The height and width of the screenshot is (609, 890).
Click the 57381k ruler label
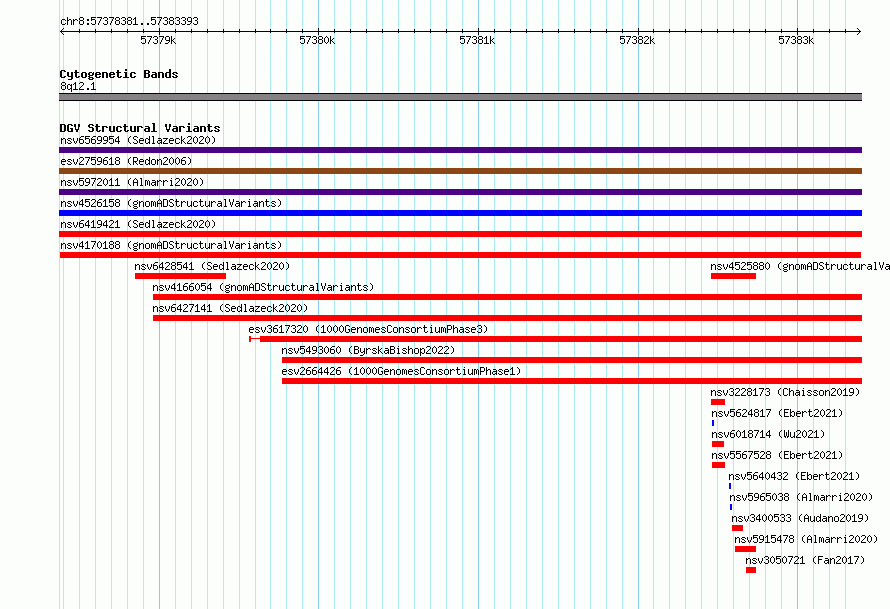point(477,40)
